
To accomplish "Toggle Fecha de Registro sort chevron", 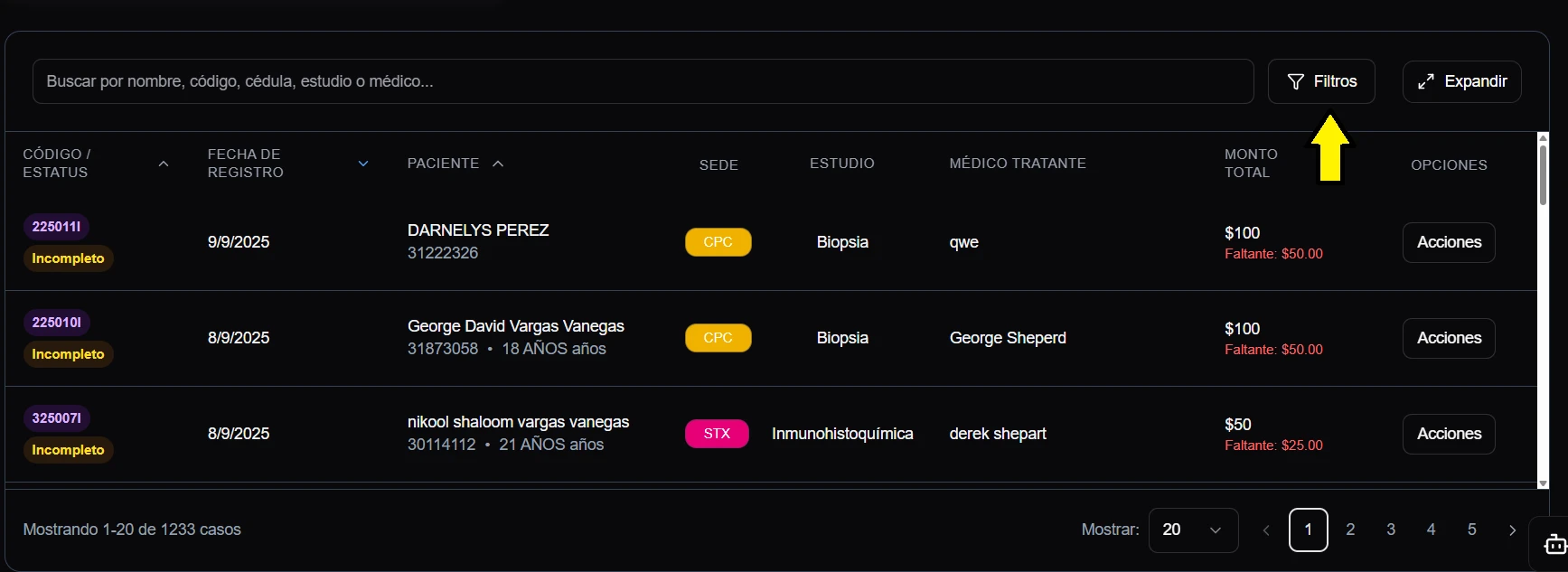I will point(363,164).
